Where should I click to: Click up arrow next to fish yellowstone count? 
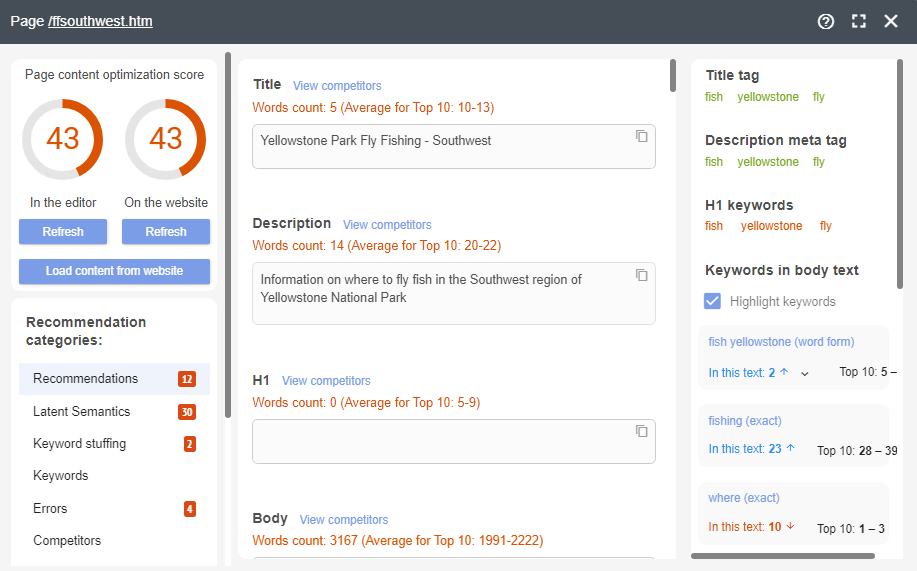[784, 372]
